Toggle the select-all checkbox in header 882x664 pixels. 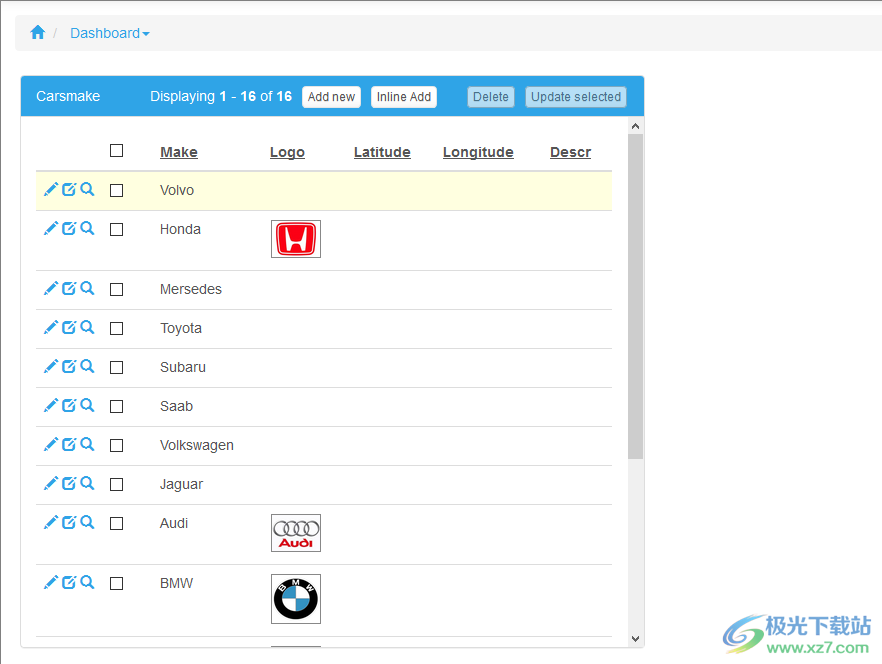click(117, 151)
